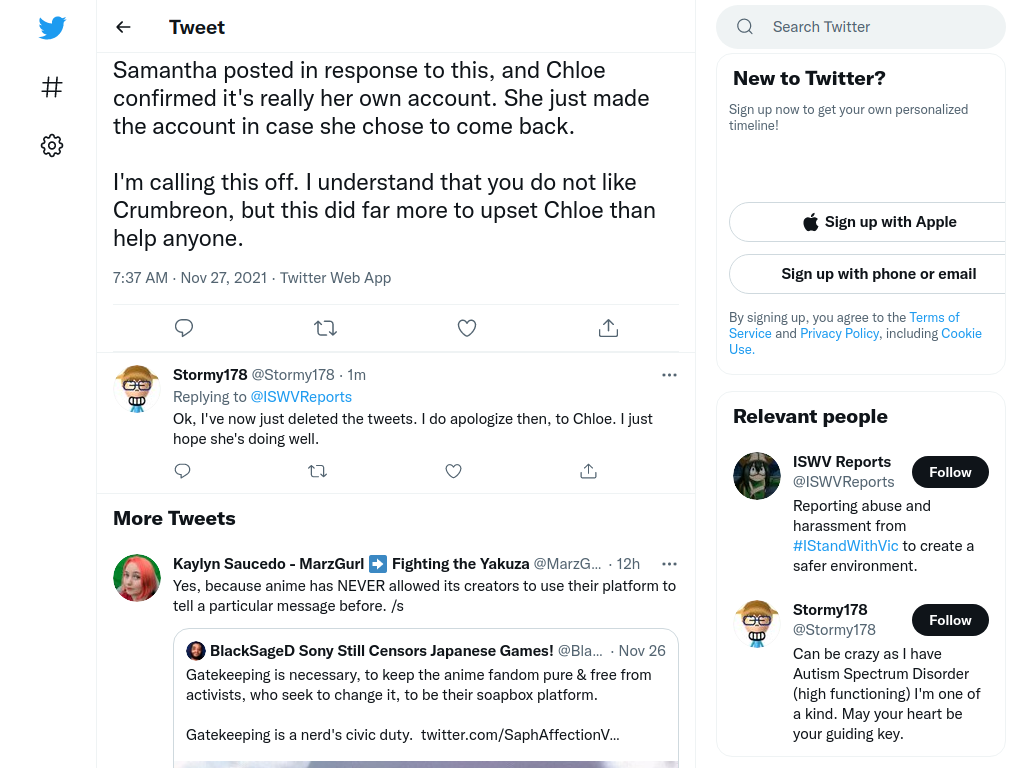The image size is (1024, 768).
Task: Open the @ISWVReports mention in reply
Action: [301, 397]
